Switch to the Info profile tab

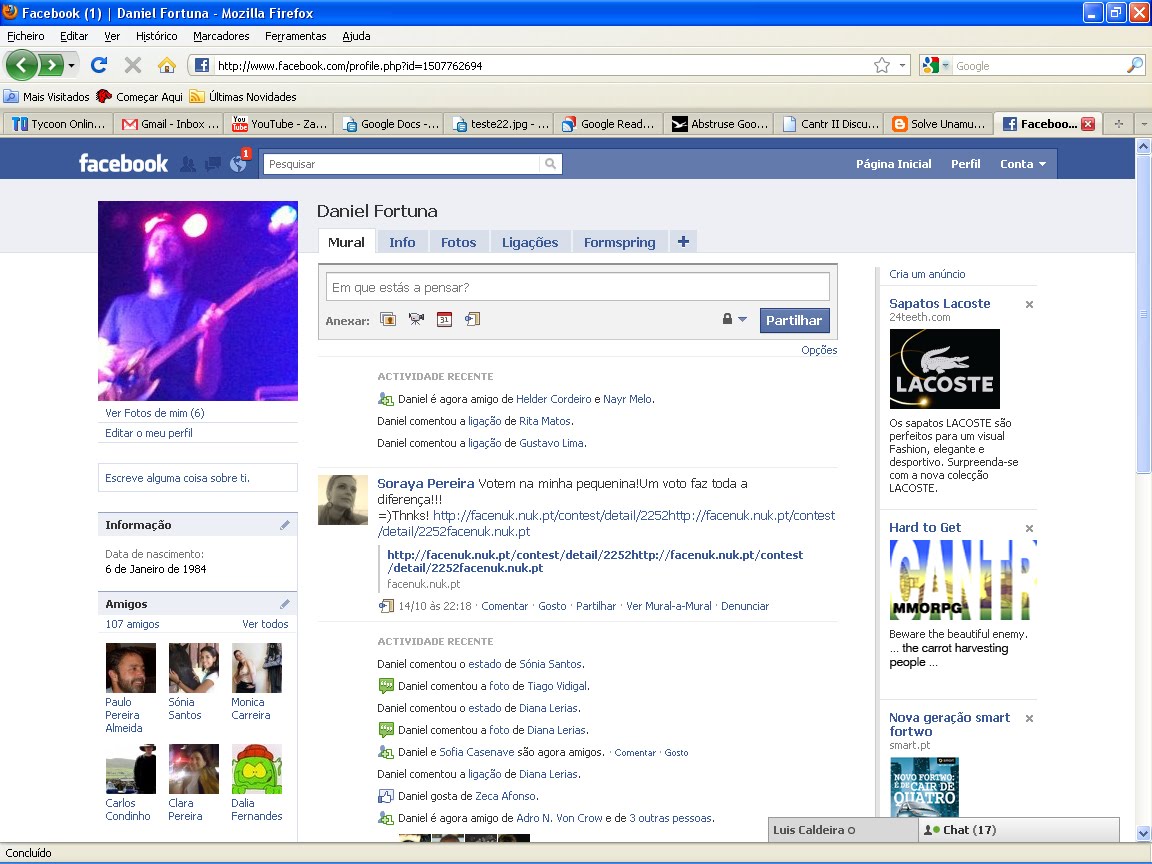(402, 242)
